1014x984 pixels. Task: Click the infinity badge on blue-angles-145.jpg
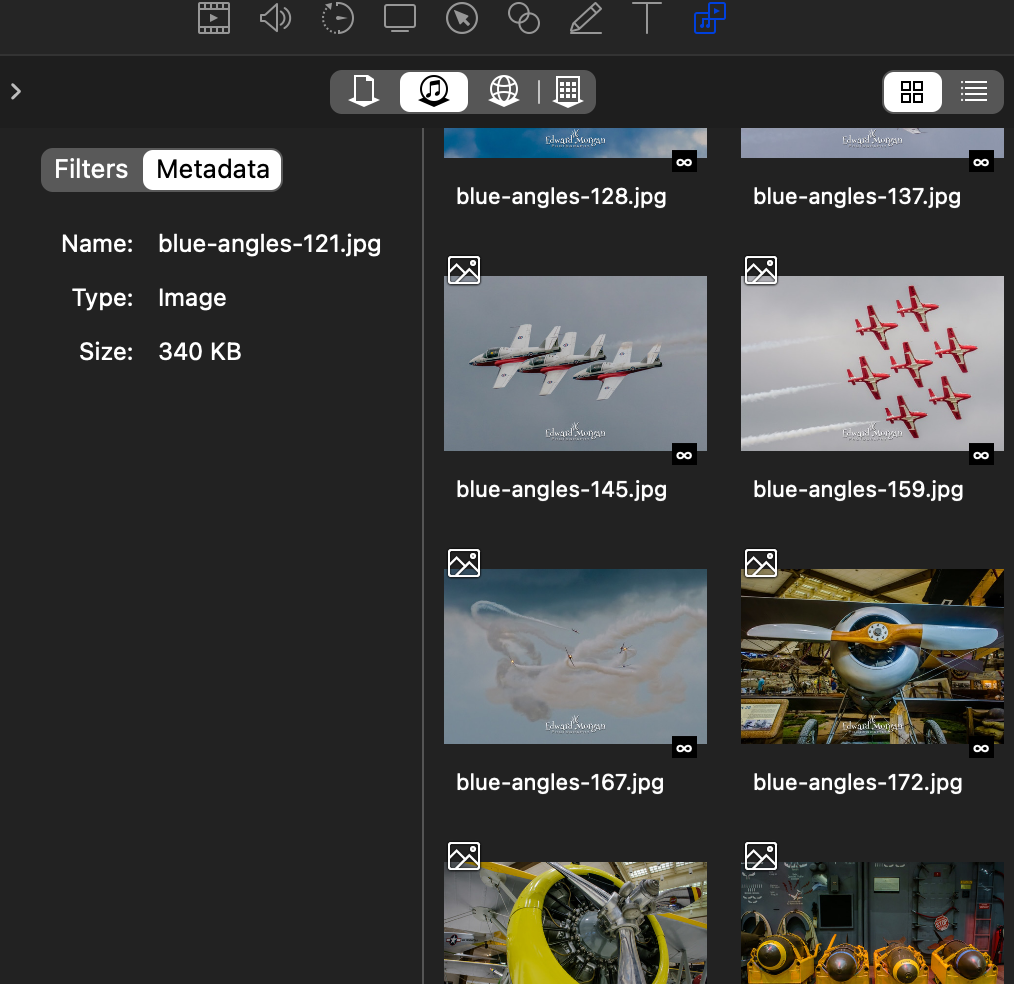tap(684, 455)
